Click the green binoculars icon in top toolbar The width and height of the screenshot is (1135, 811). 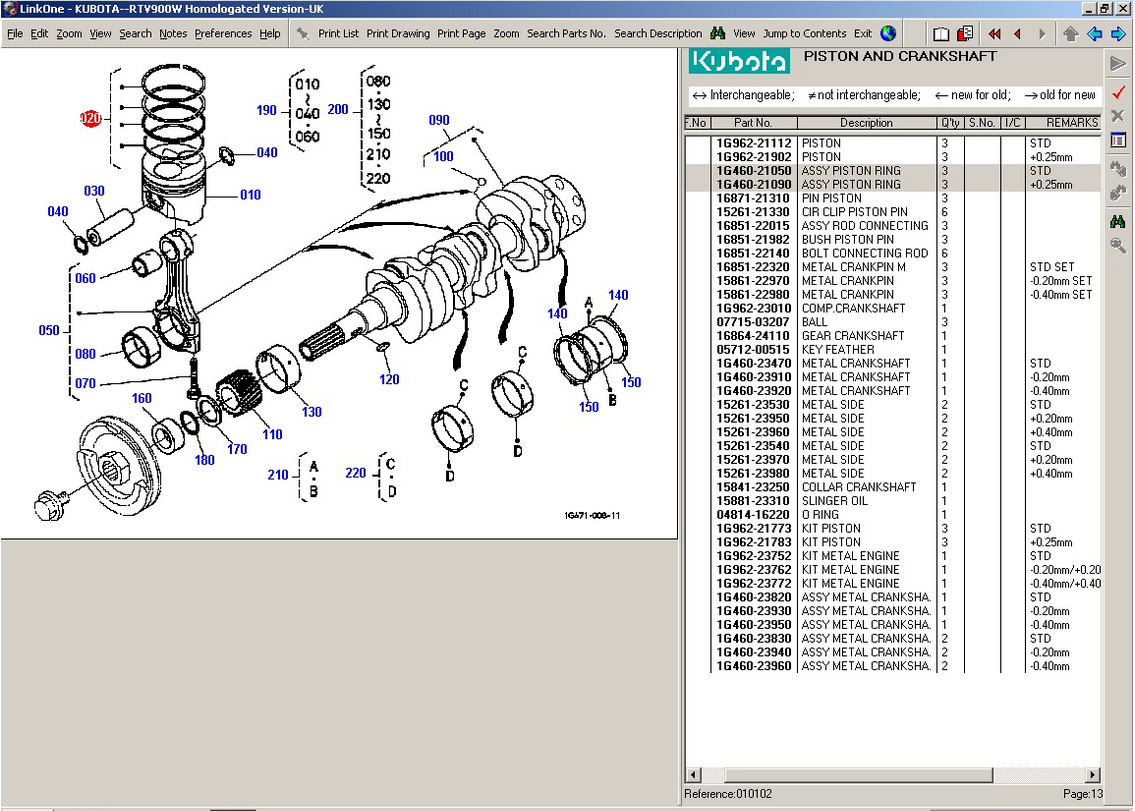click(x=718, y=33)
